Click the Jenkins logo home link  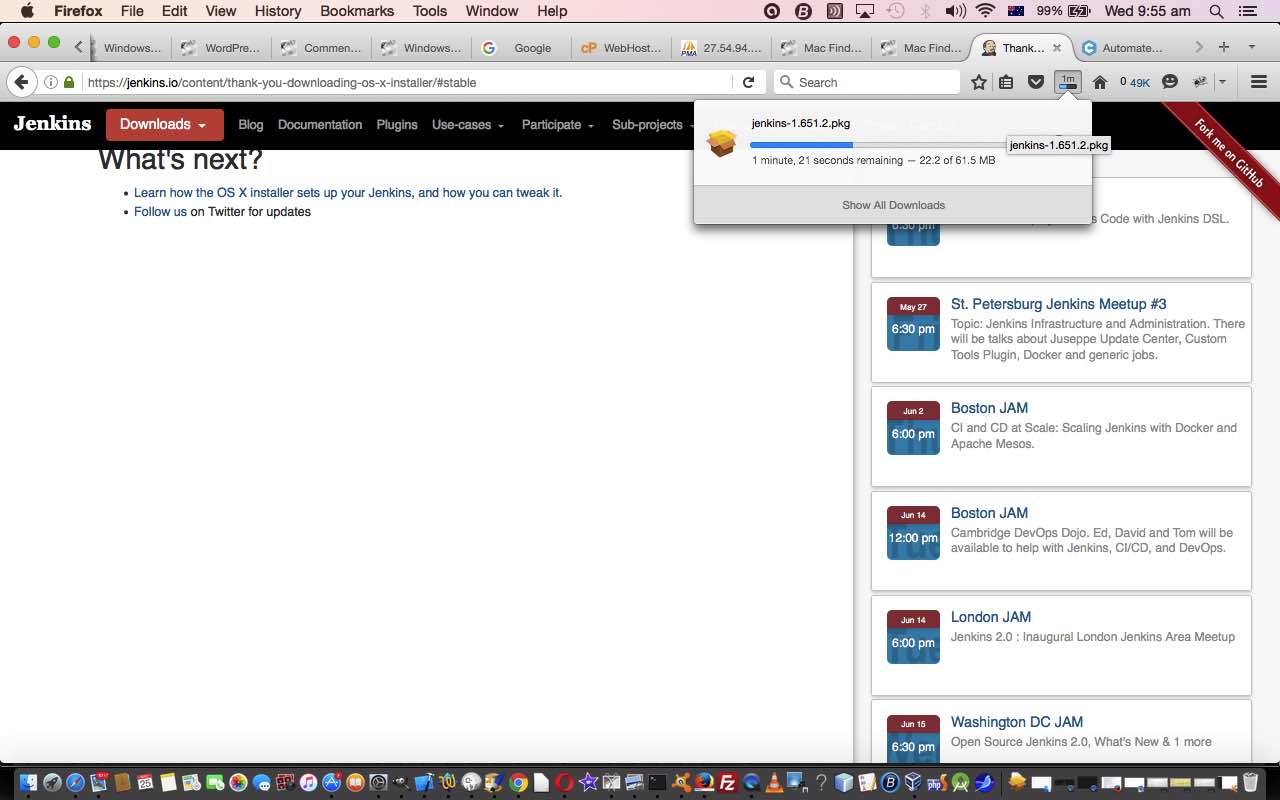click(x=52, y=124)
